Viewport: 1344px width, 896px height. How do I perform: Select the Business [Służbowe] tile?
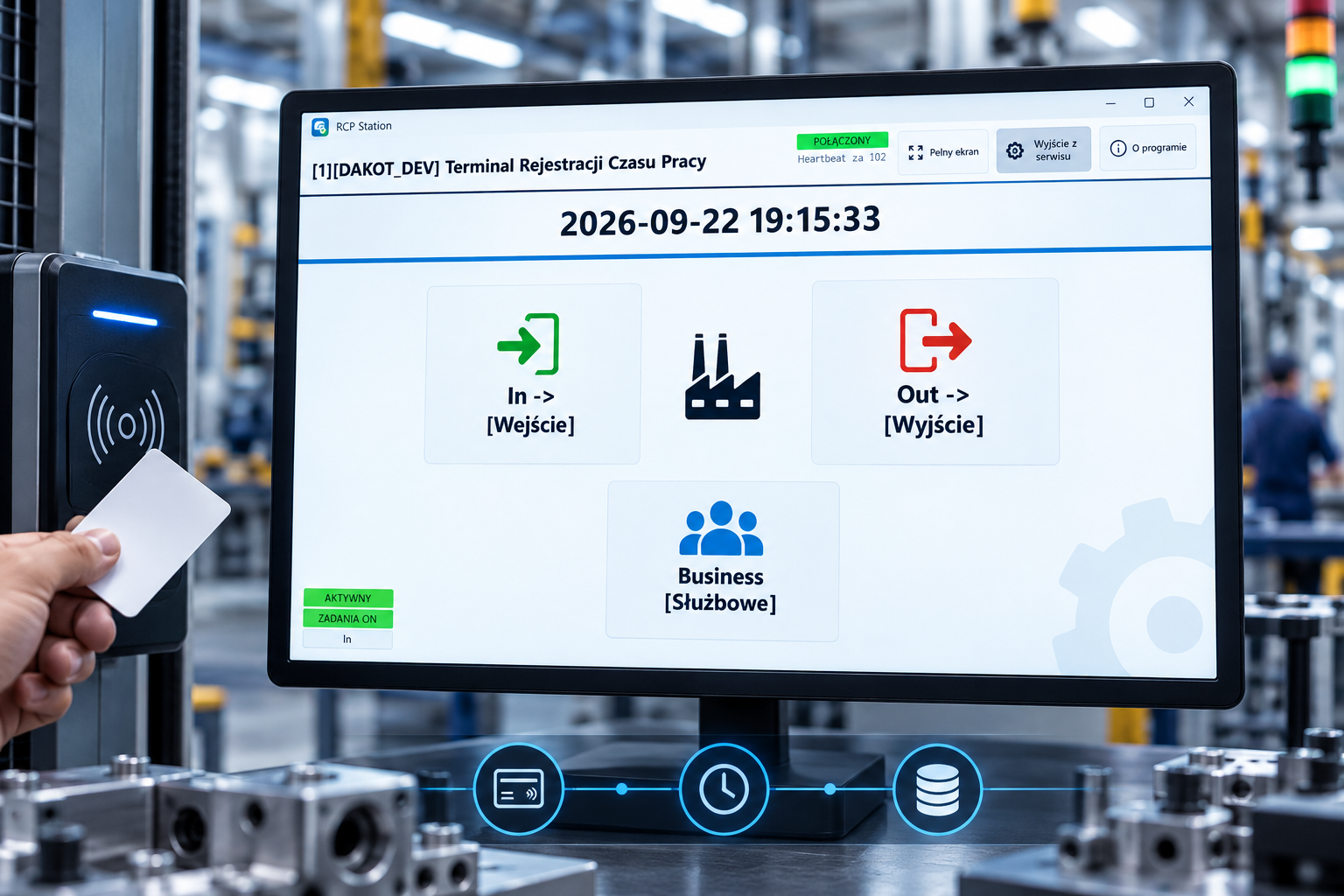722,561
